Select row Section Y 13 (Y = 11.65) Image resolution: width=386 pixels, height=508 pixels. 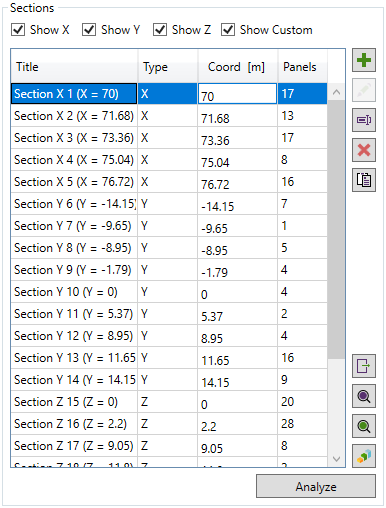coord(169,358)
